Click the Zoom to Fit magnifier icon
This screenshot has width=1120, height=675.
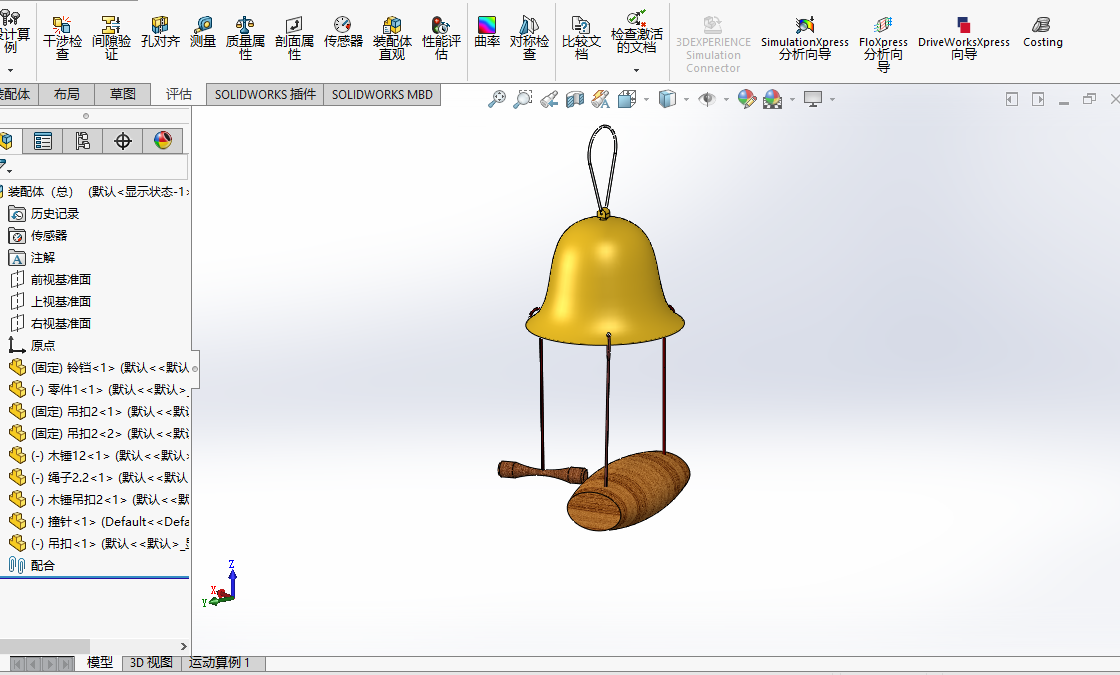coord(496,99)
